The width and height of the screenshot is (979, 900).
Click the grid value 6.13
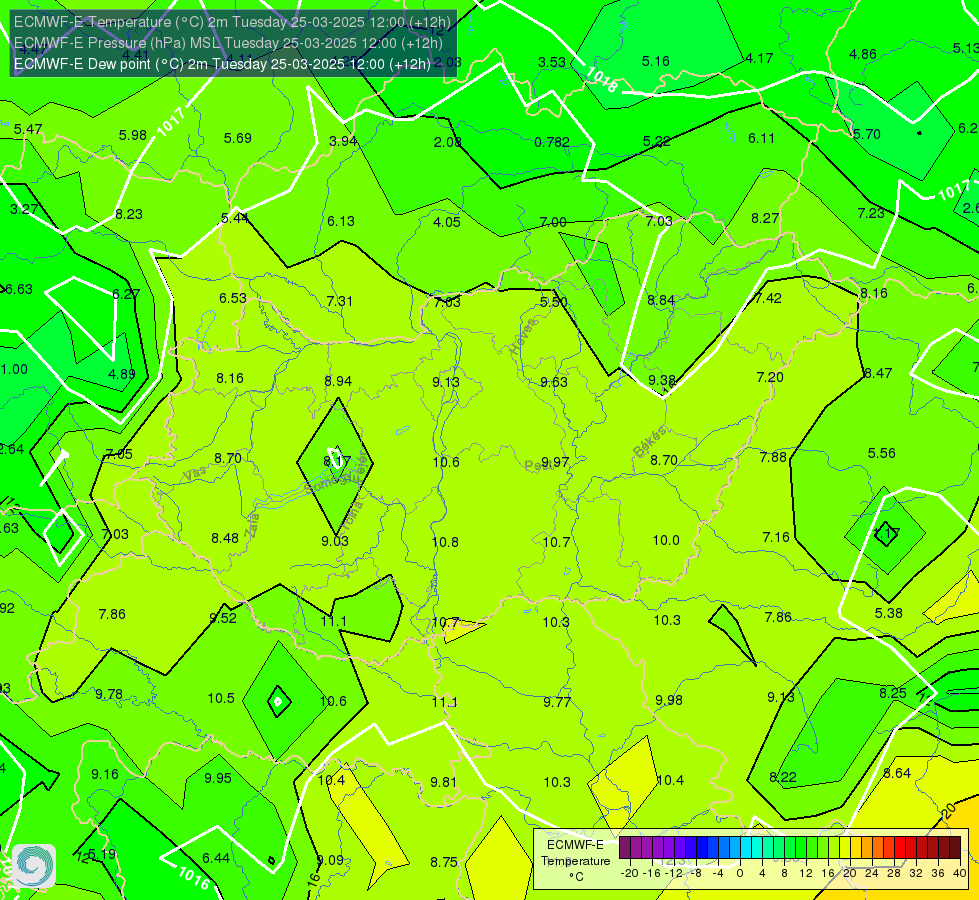point(341,221)
